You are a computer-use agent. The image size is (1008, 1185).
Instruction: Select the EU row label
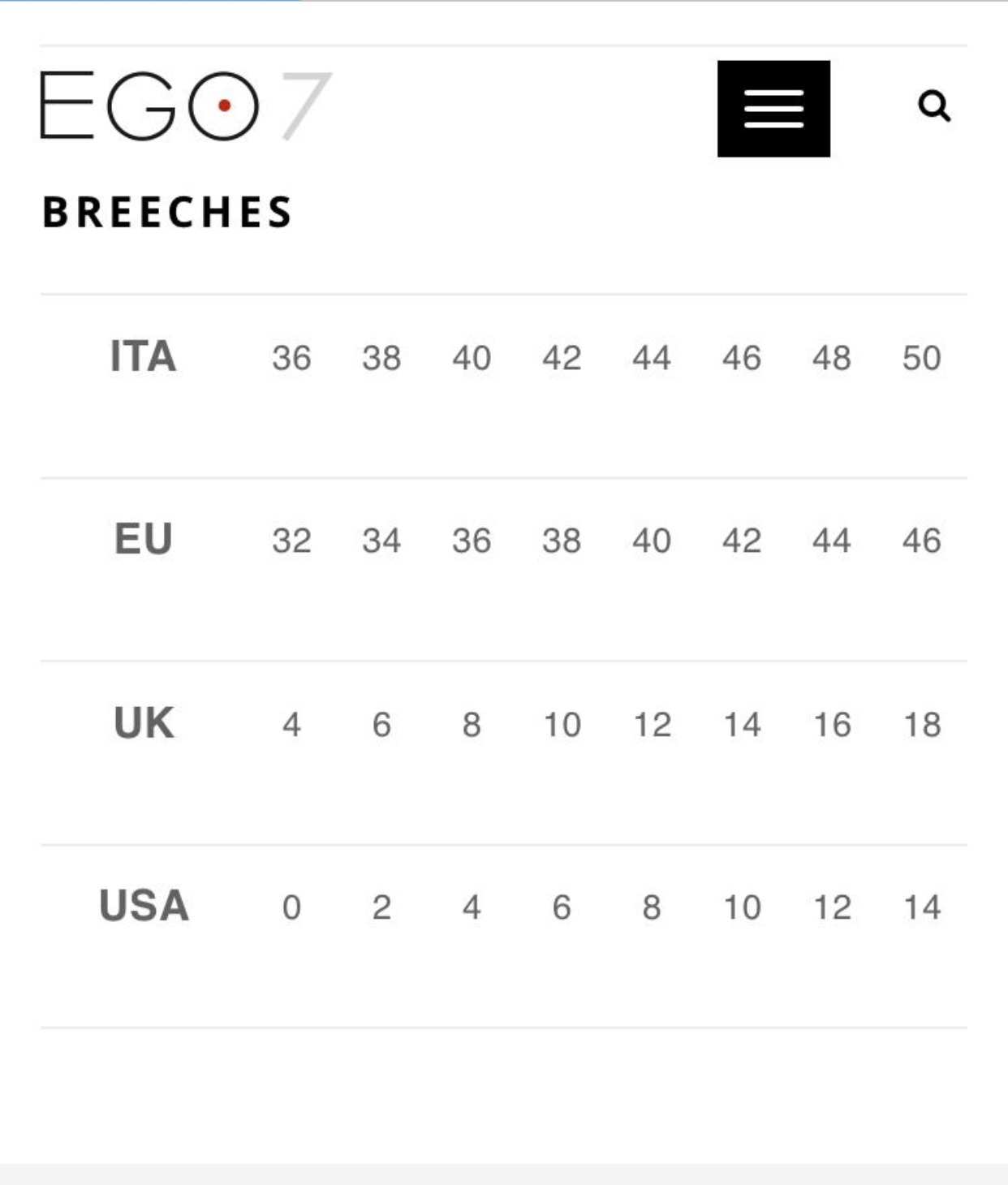coord(144,540)
